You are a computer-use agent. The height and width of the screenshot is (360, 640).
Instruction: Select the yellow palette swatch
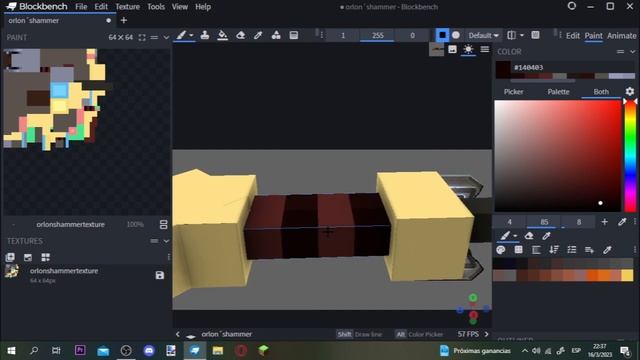pyautogui.click(x=627, y=276)
